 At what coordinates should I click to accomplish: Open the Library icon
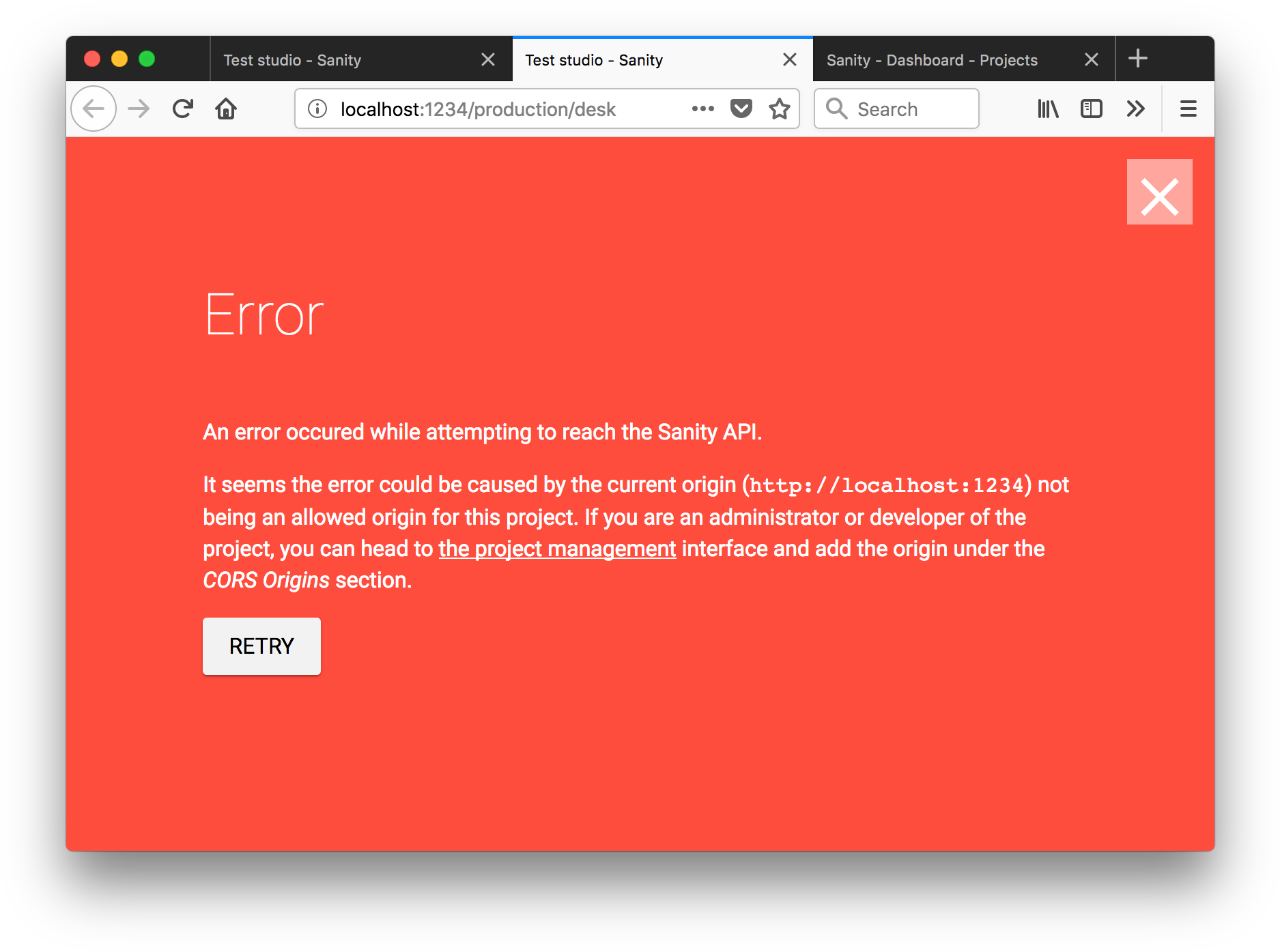tap(1048, 109)
